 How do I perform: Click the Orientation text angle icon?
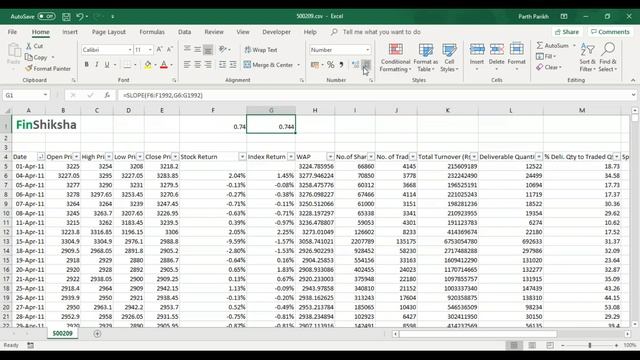click(222, 49)
